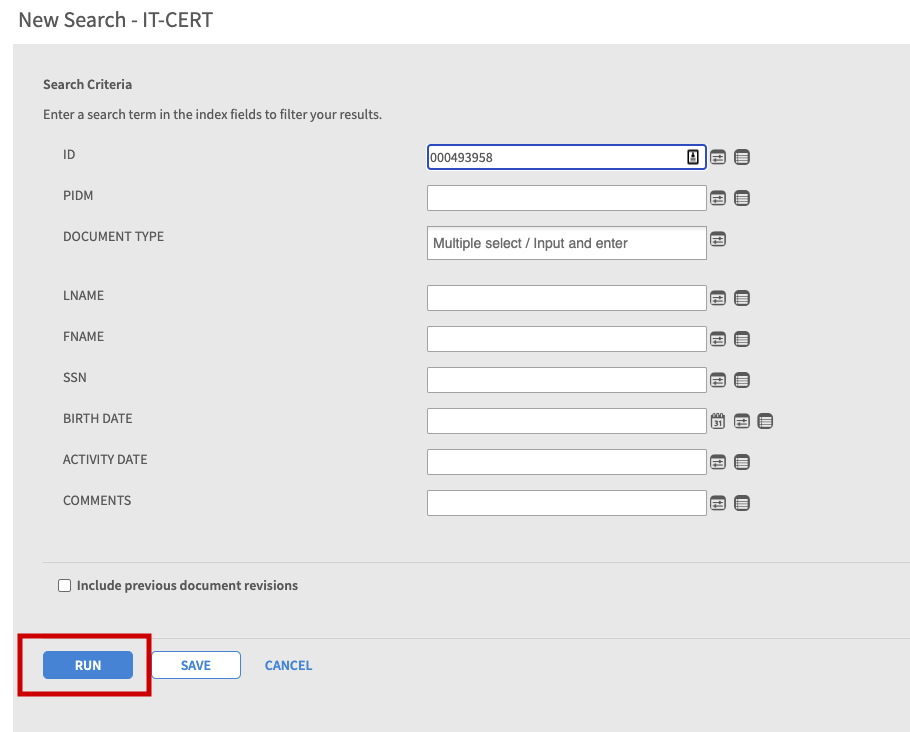Screen dimensions: 910x732
Task: Open the list icon beside the FNAME field
Action: [742, 339]
